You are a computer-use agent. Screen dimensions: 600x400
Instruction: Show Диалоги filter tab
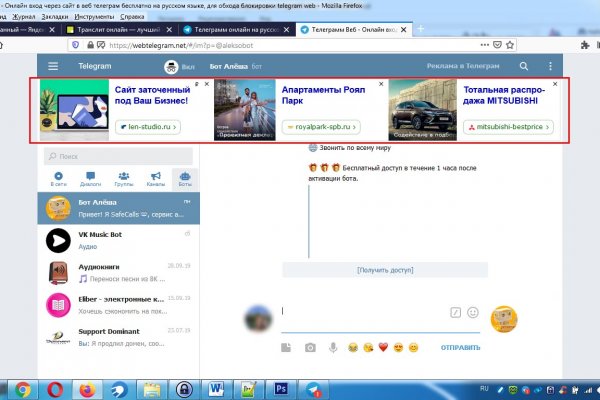[90, 179]
